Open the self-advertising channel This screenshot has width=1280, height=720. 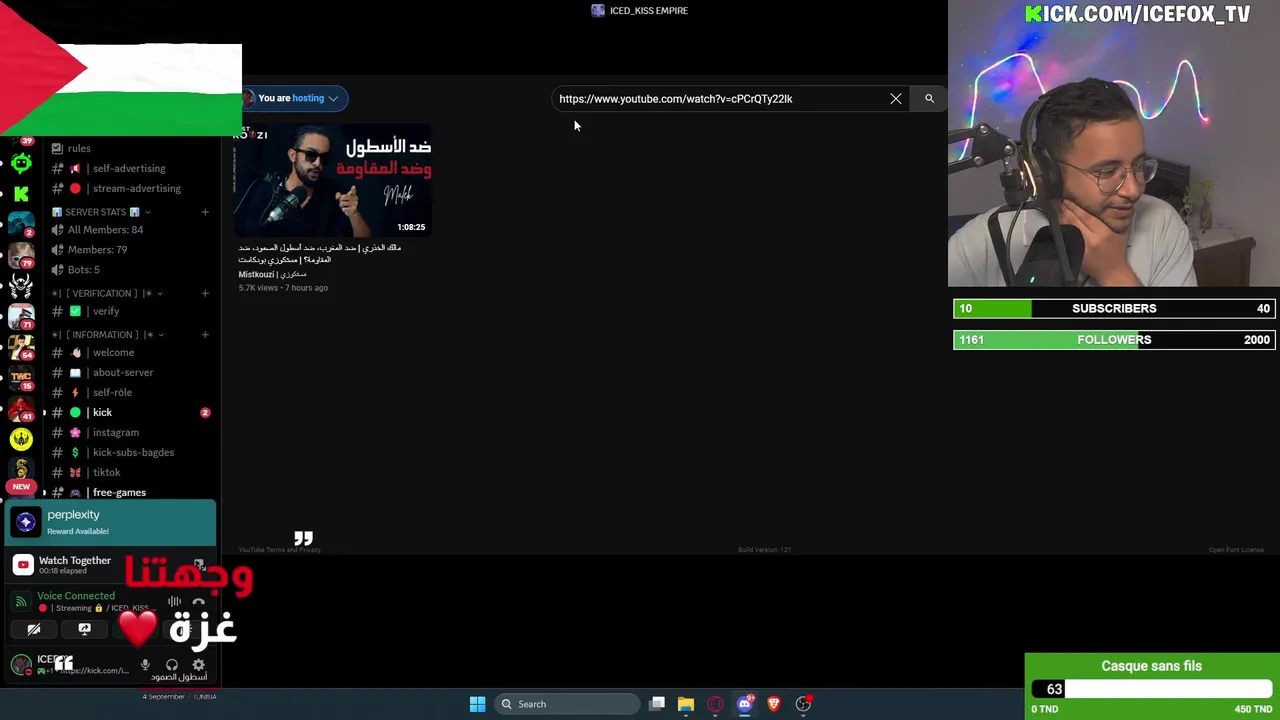click(x=129, y=168)
